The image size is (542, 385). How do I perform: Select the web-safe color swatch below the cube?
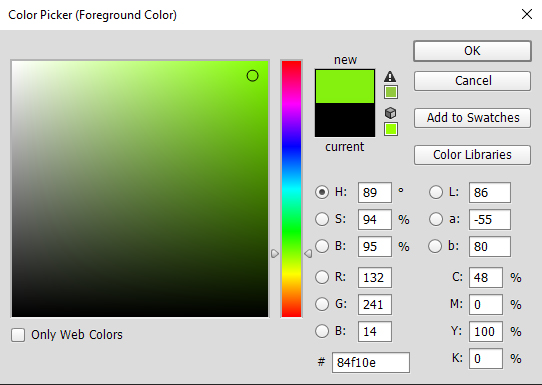pyautogui.click(x=391, y=129)
